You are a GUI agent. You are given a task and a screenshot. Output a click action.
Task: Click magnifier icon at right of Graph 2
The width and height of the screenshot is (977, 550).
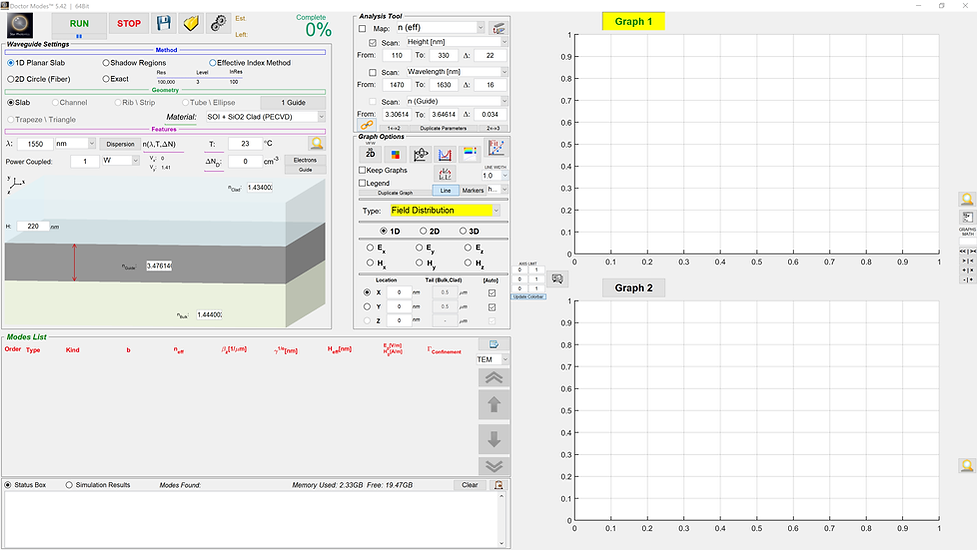[967, 466]
